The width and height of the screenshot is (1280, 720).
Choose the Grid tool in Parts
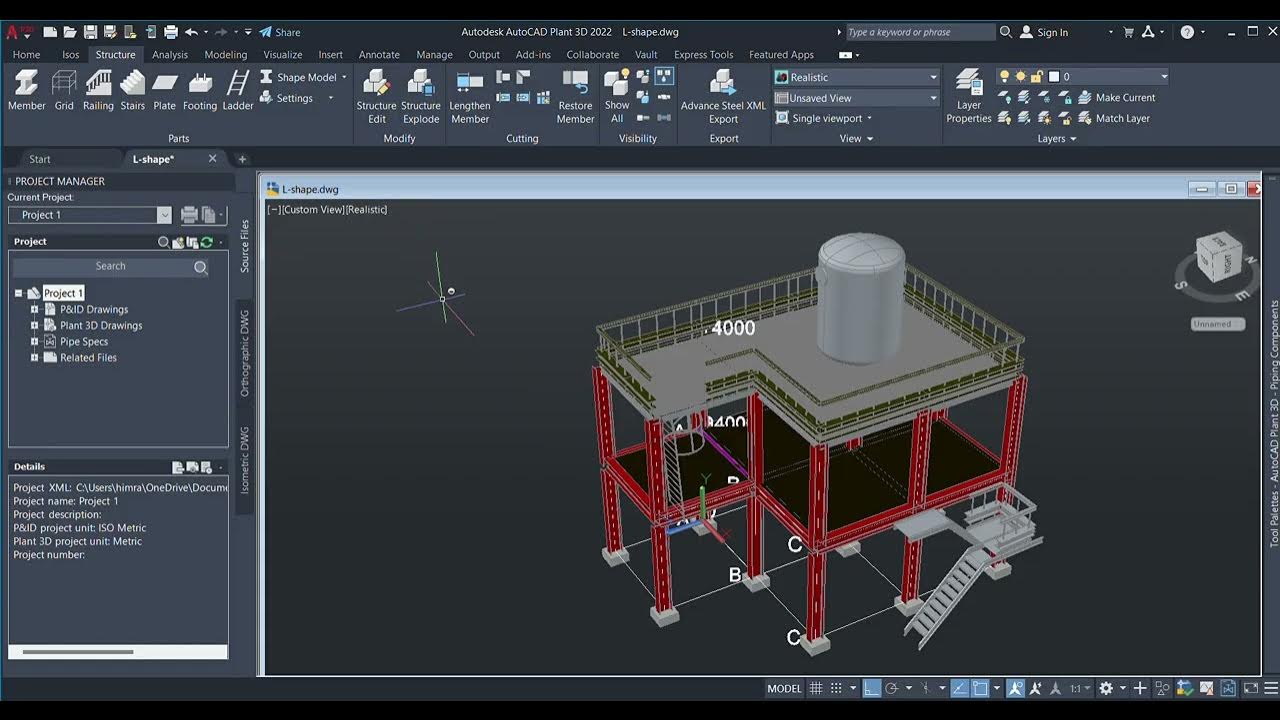(64, 90)
